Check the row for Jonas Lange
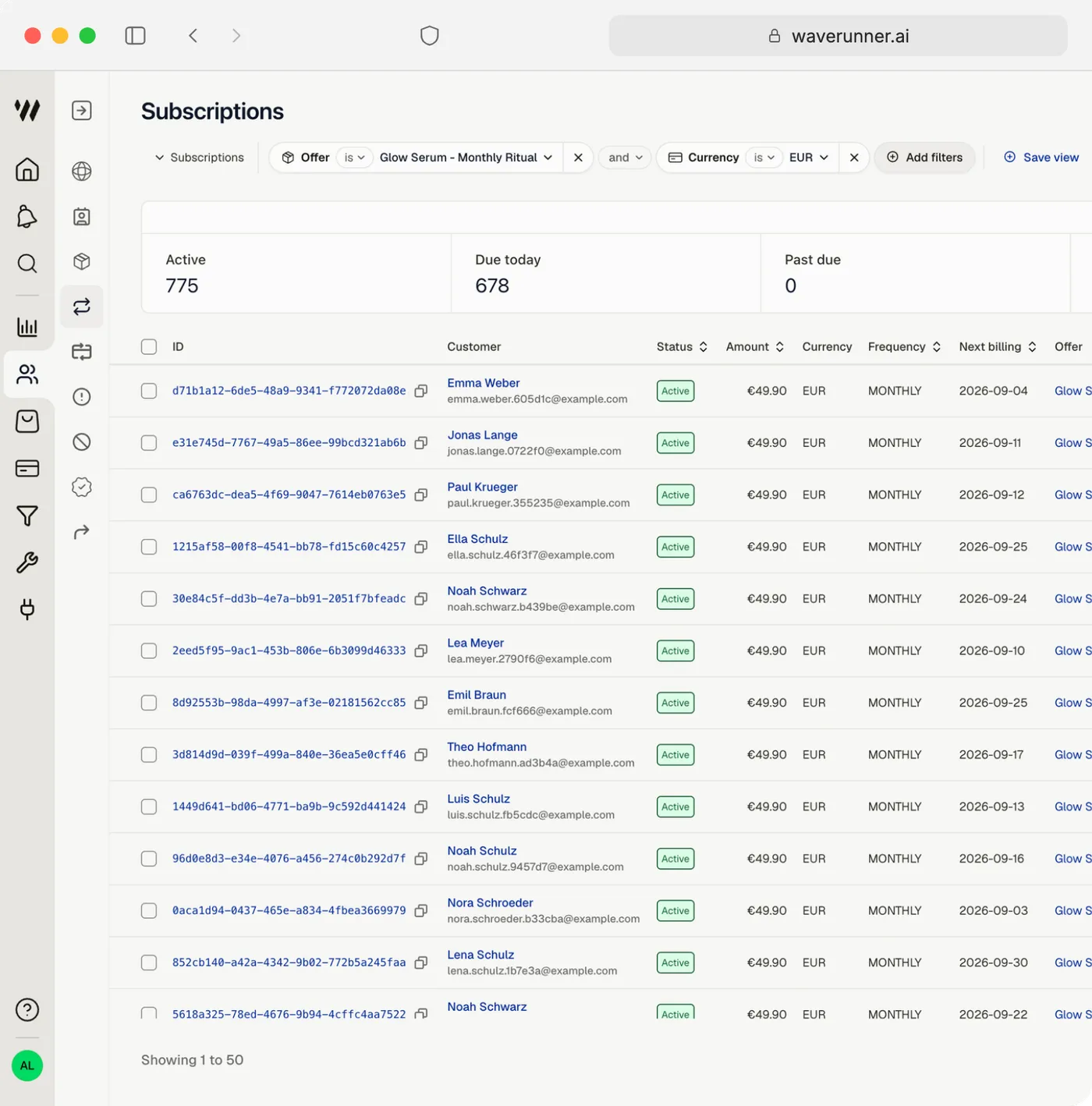The height and width of the screenshot is (1106, 1092). click(x=149, y=443)
